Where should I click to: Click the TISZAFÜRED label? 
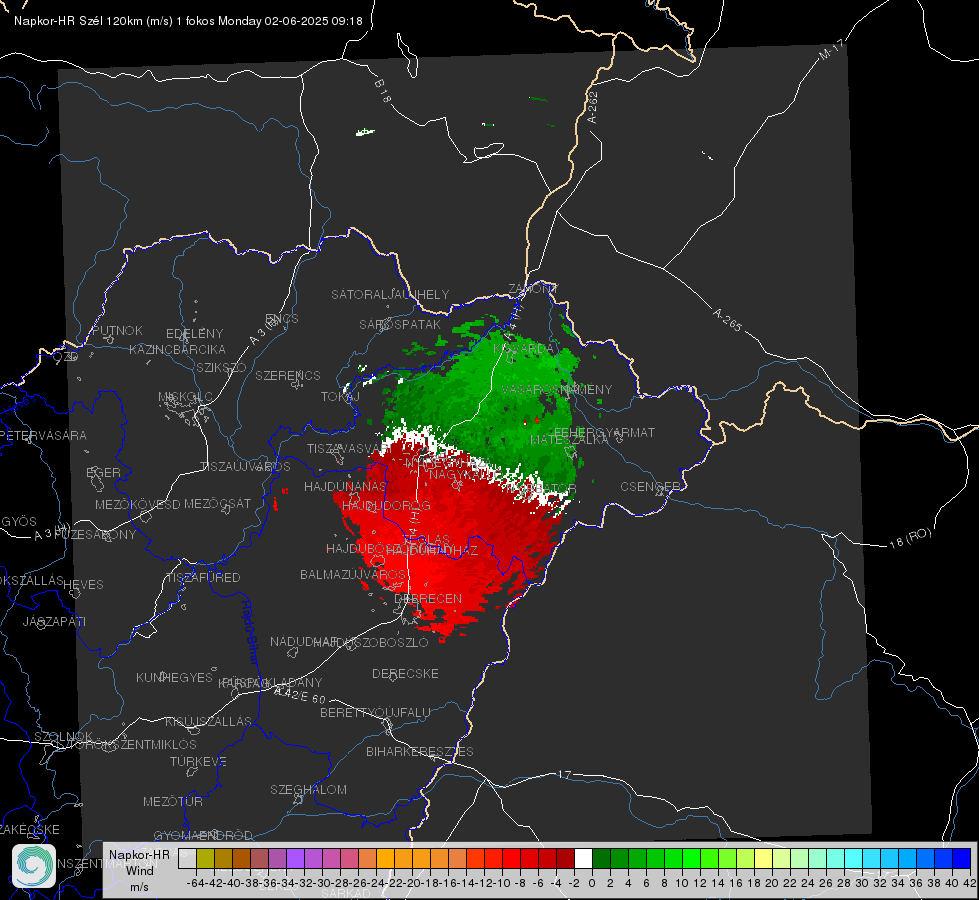(203, 578)
